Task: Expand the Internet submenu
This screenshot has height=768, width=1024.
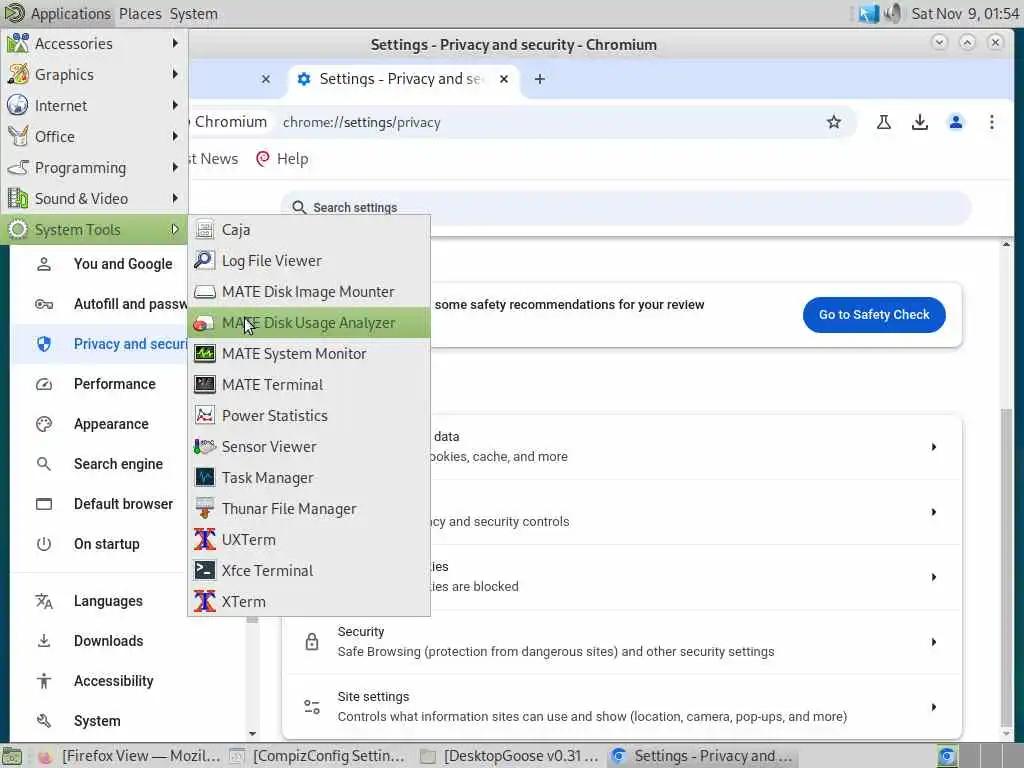Action: 94,106
